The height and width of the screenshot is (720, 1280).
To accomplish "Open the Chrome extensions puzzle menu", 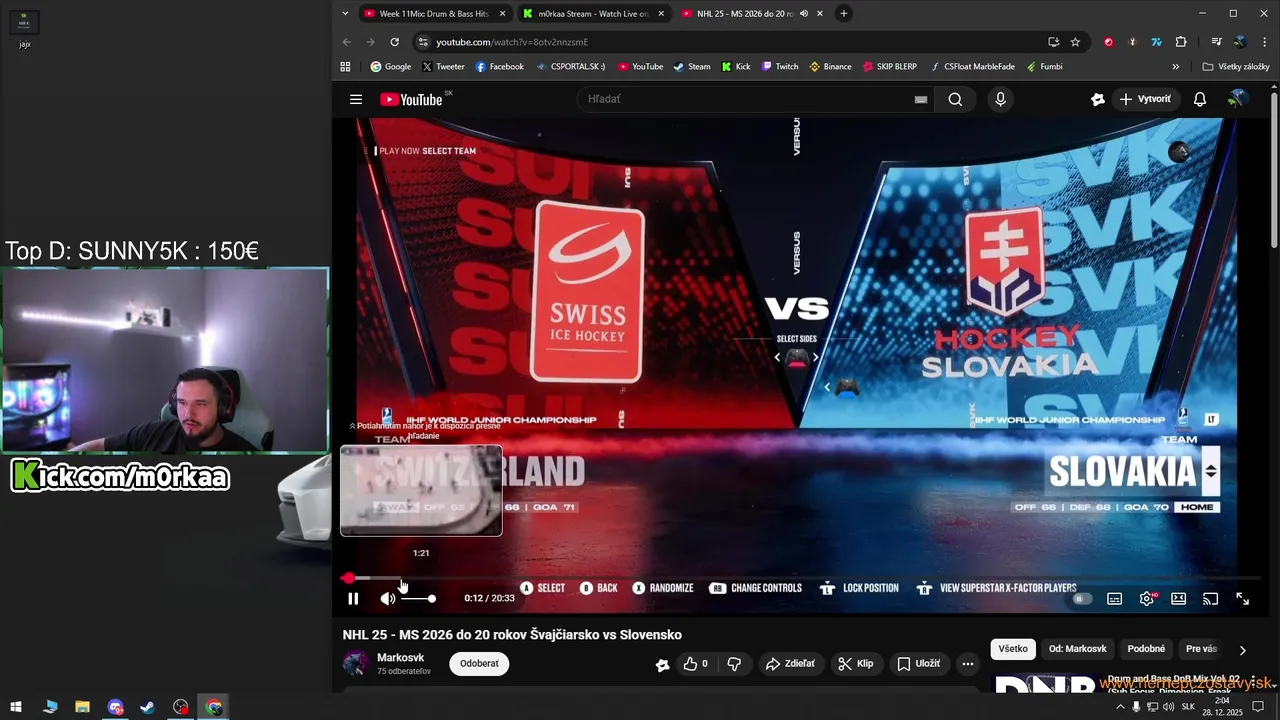I will click(1181, 42).
